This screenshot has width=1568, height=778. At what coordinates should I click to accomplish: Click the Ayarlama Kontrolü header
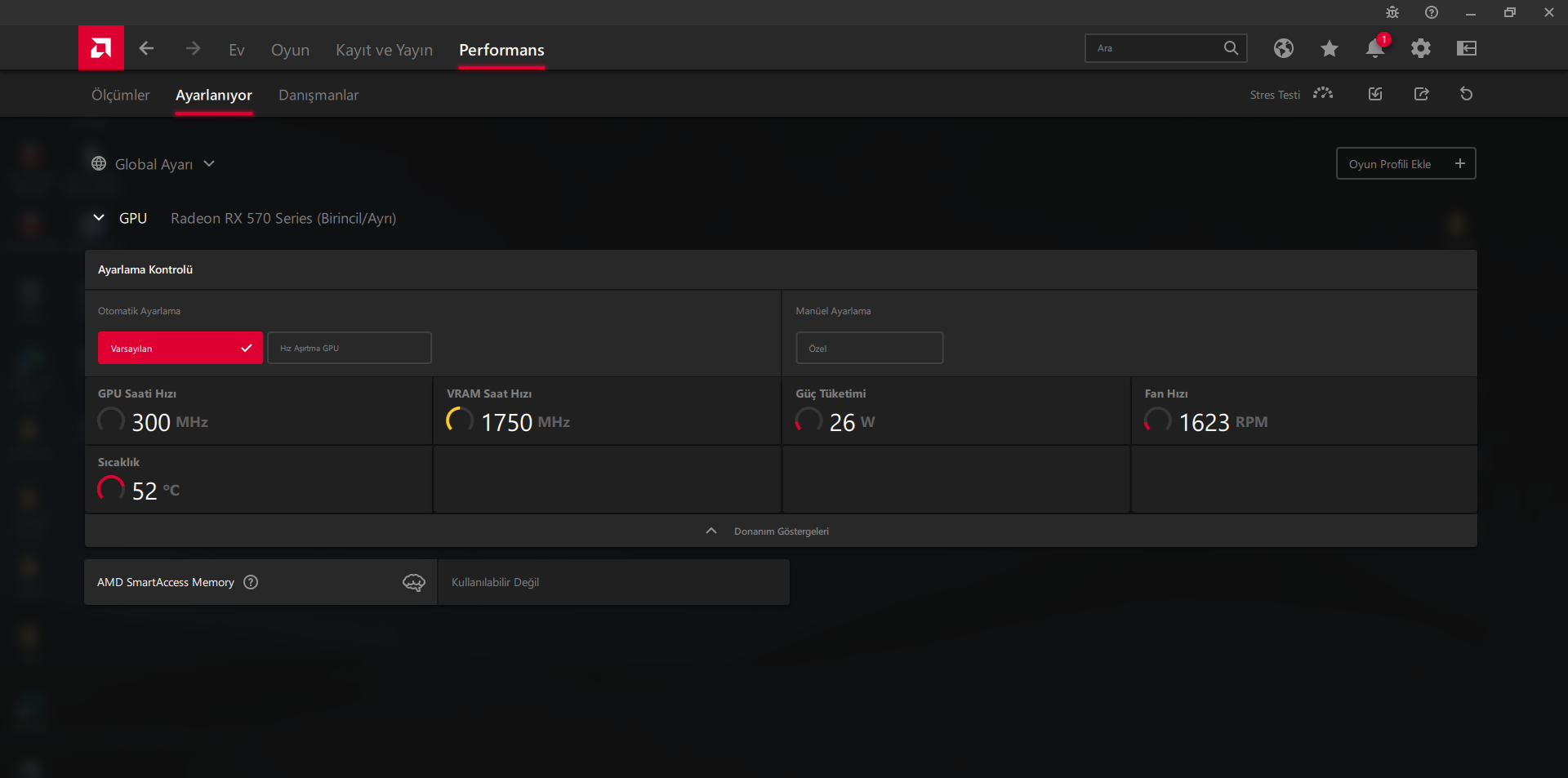tap(145, 269)
